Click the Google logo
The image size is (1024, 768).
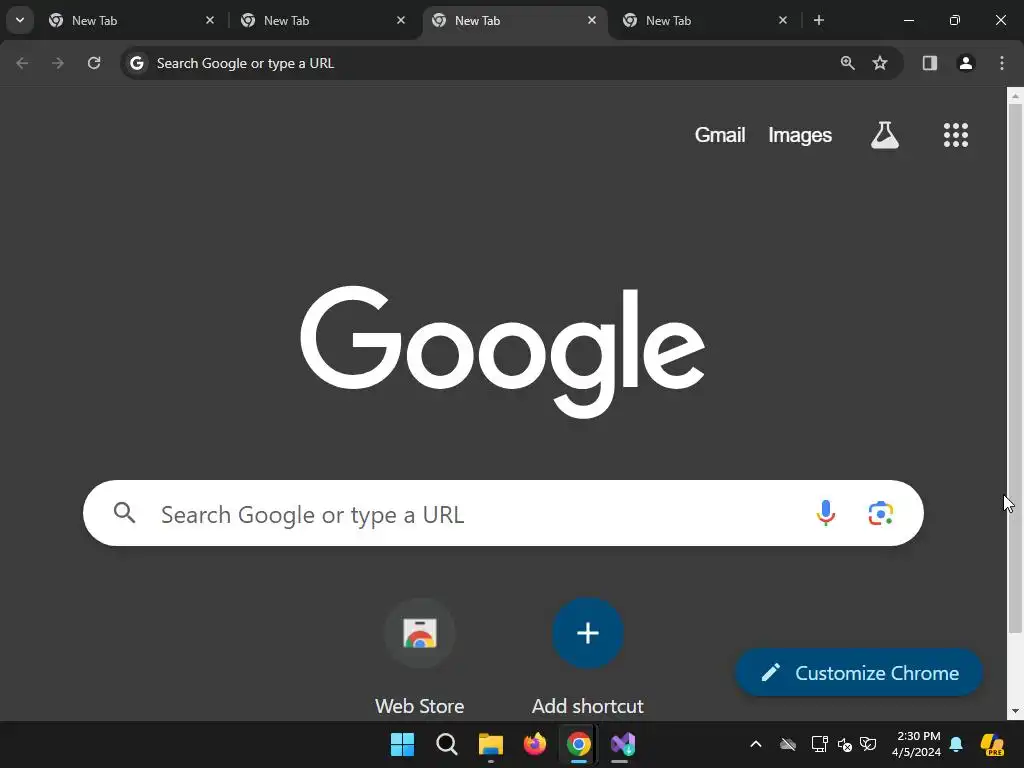tap(502, 351)
